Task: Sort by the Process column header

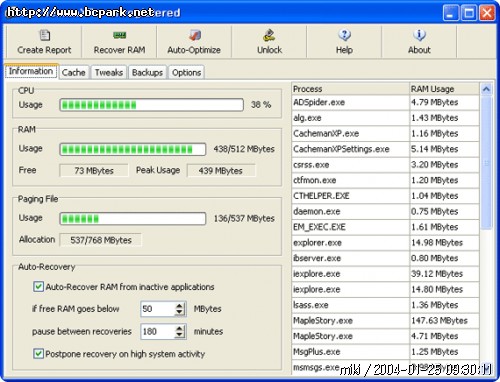Action: coord(350,89)
